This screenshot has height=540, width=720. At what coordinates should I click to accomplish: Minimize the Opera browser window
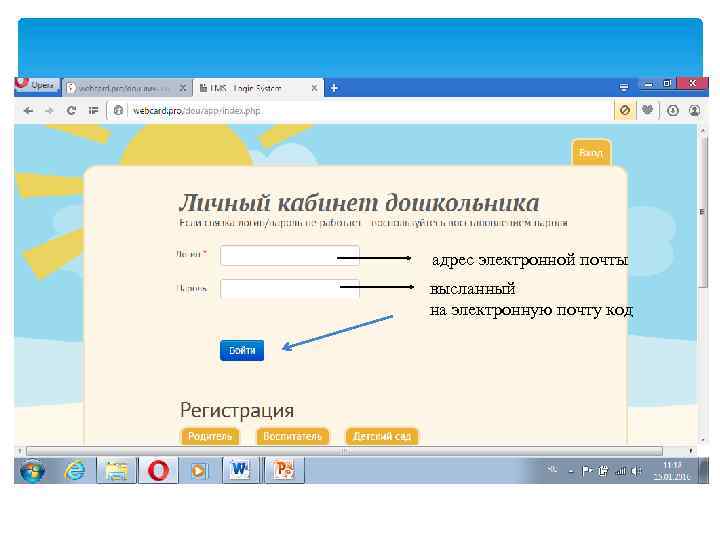[x=648, y=84]
